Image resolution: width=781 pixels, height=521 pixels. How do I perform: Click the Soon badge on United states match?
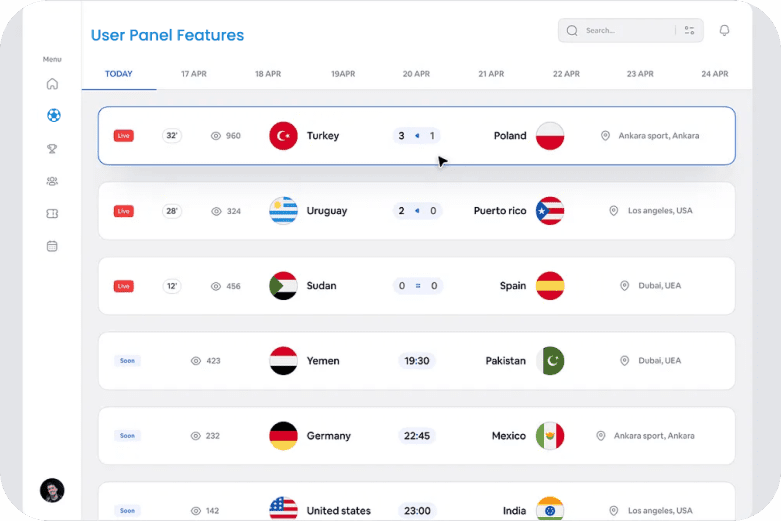pos(127,511)
